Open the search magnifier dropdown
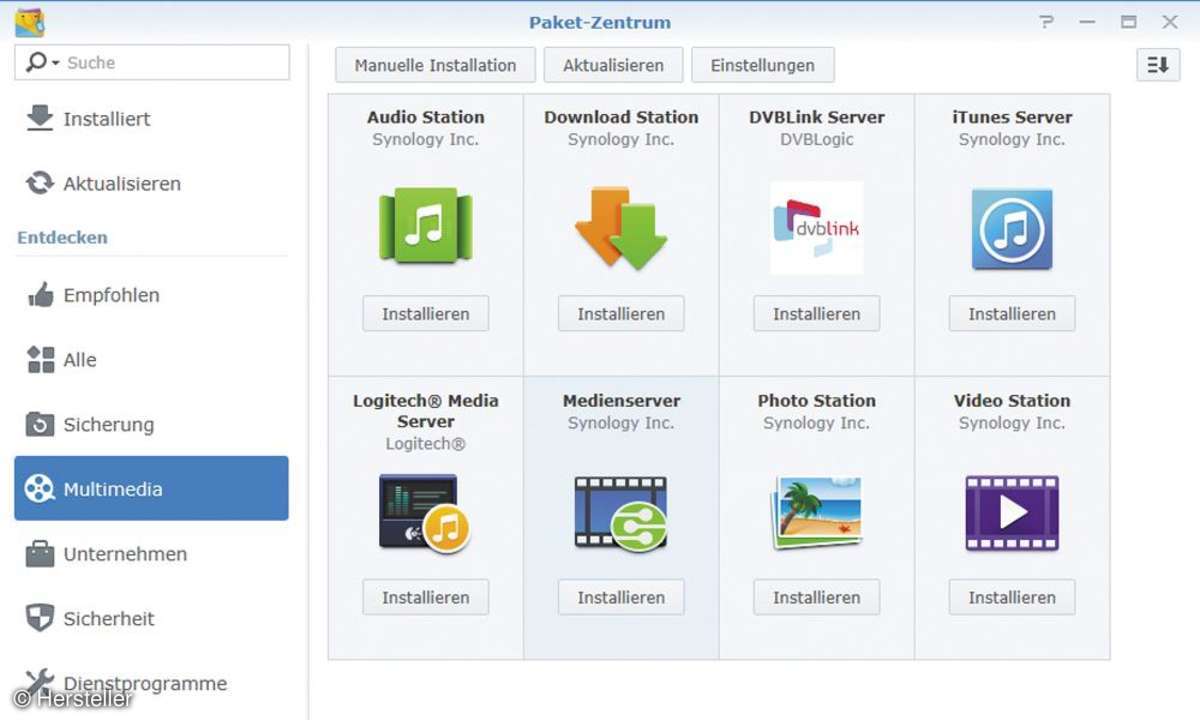 coord(41,62)
